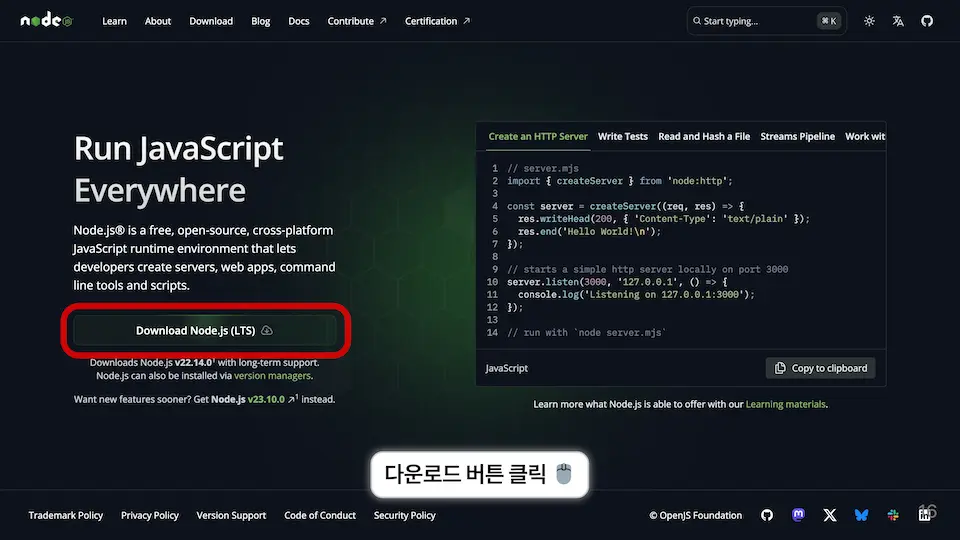Click the ⌘K shortcut badge in search
This screenshot has width=960, height=540.
pos(829,21)
